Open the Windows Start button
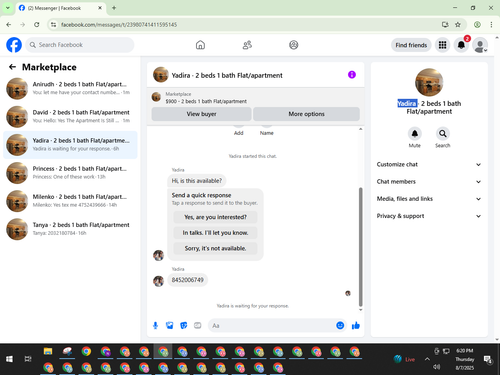 tap(9, 359)
